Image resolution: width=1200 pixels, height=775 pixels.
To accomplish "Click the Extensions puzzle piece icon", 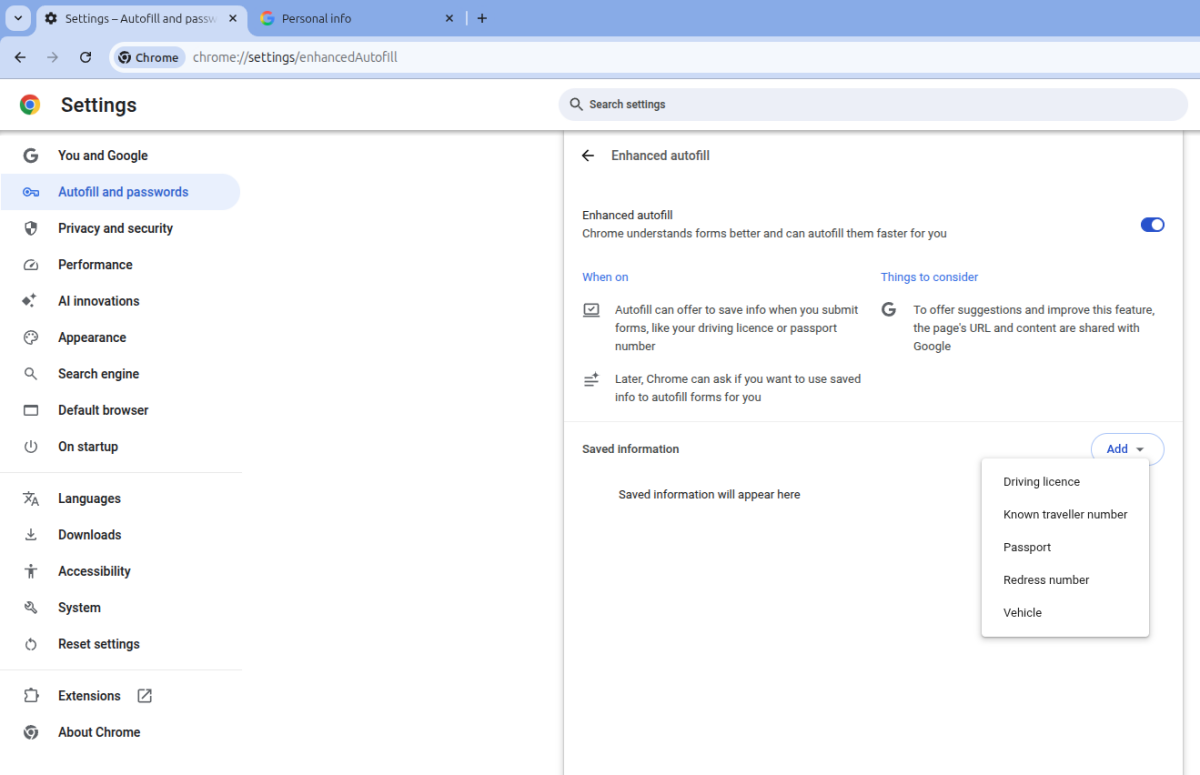I will [x=31, y=696].
